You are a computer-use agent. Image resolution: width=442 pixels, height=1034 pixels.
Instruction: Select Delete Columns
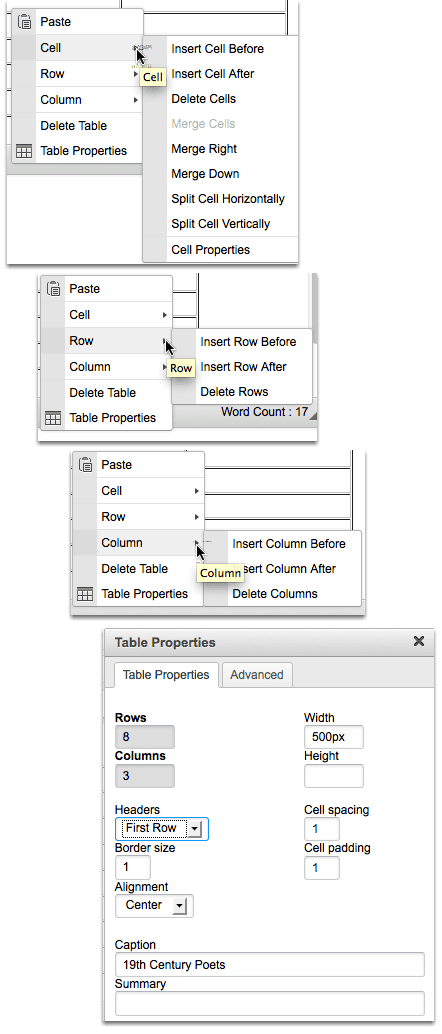click(x=274, y=594)
